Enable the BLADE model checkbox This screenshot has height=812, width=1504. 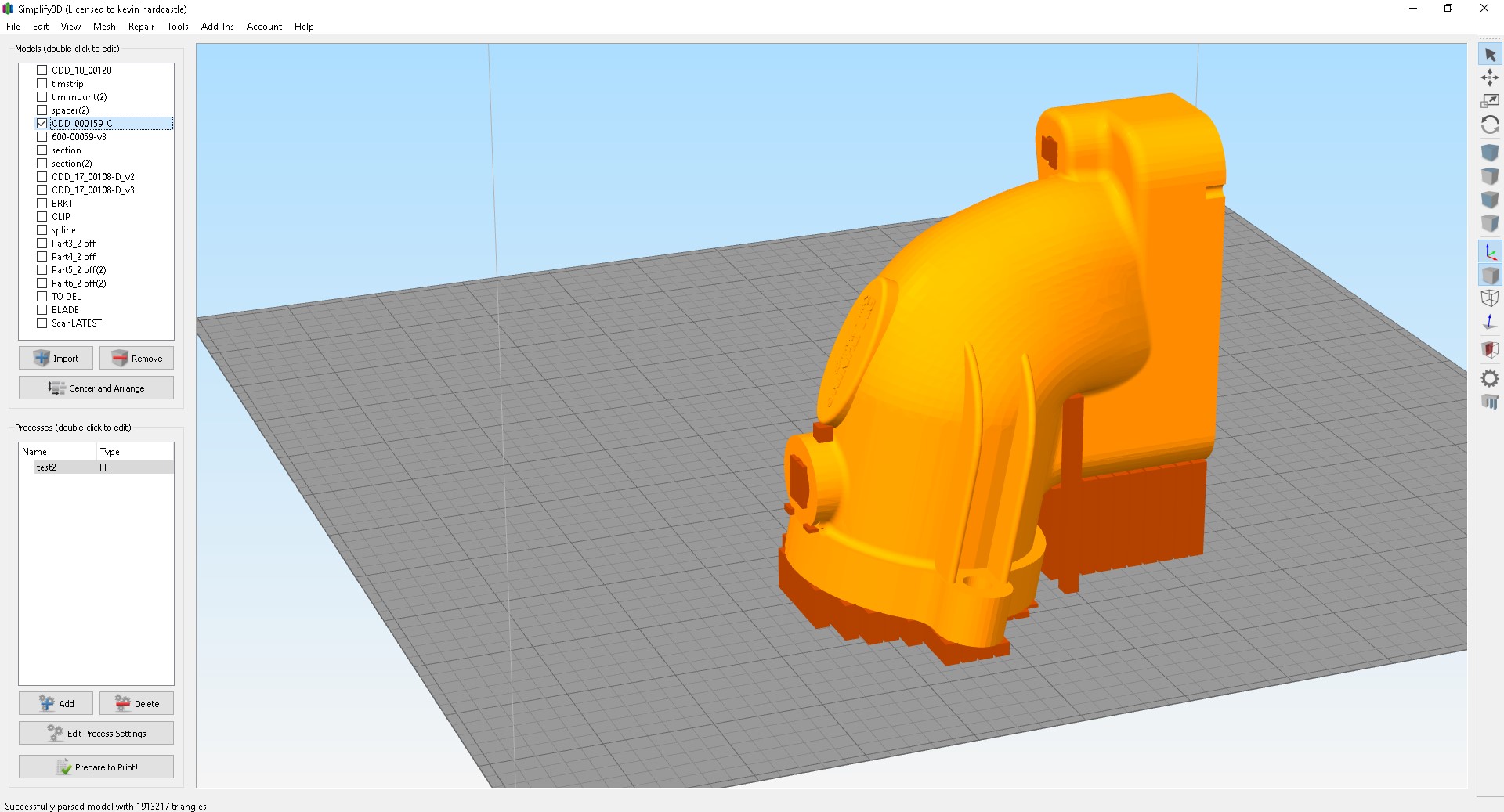pyautogui.click(x=42, y=310)
